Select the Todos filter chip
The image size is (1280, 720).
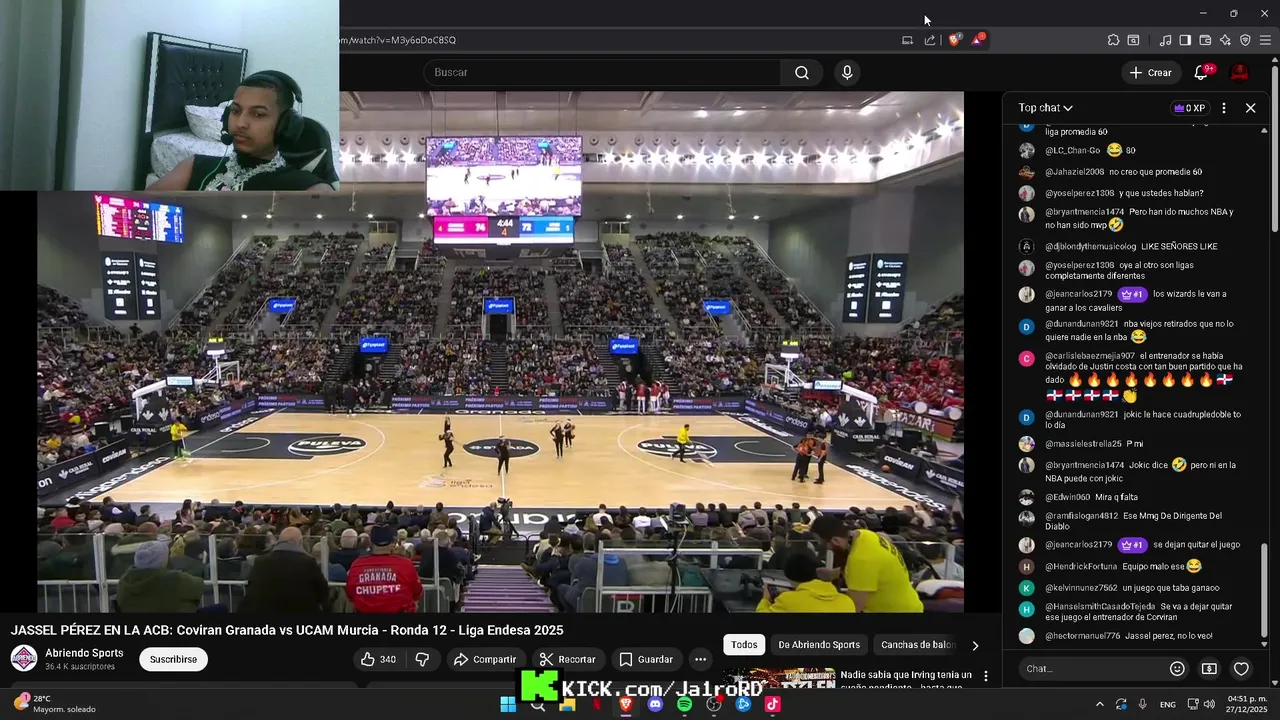point(744,645)
